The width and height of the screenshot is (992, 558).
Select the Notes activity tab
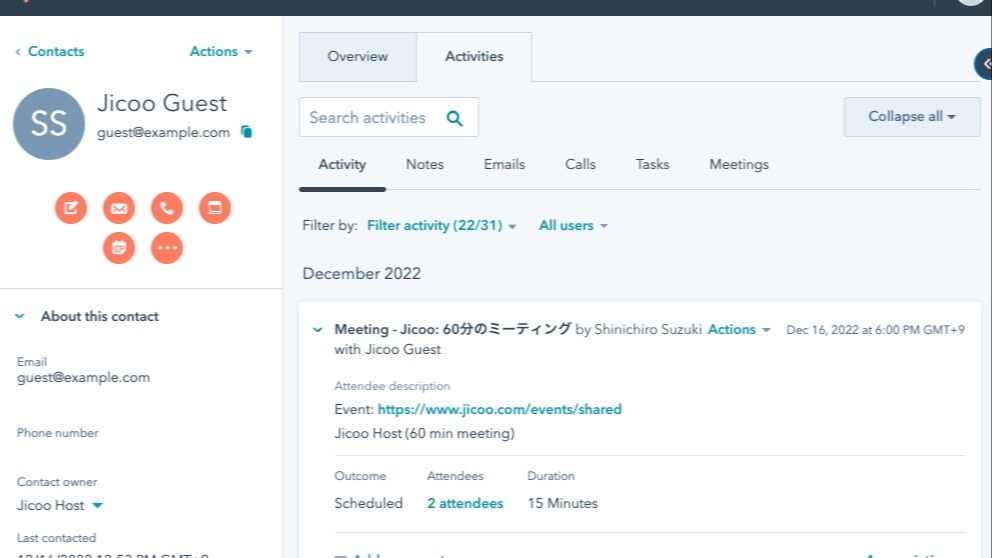424,165
